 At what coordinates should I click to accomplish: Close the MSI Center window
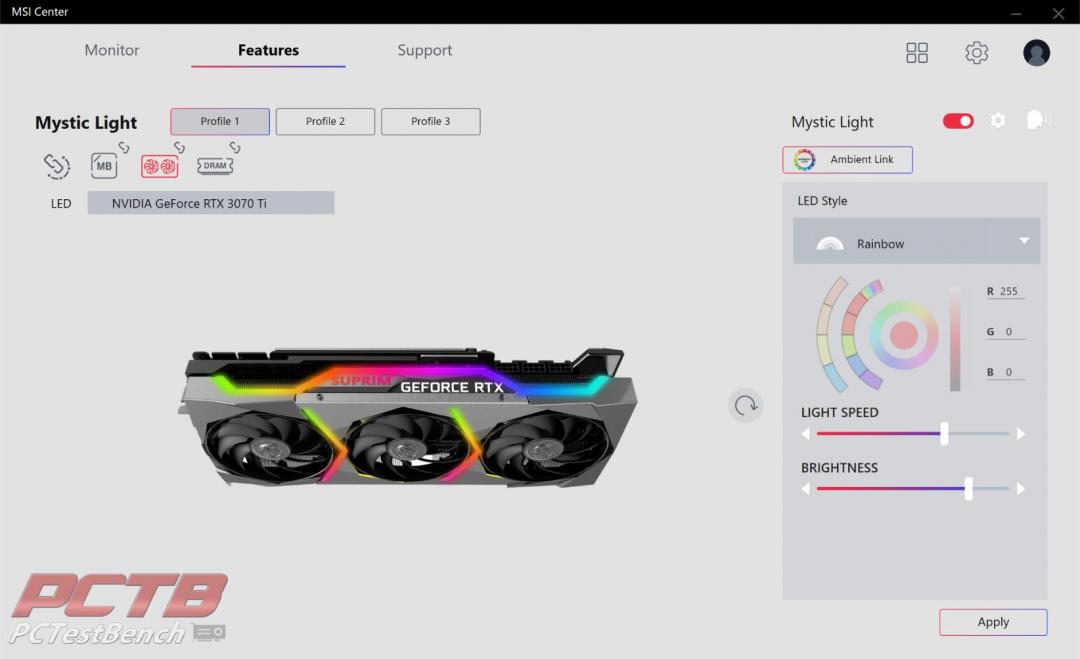1059,13
